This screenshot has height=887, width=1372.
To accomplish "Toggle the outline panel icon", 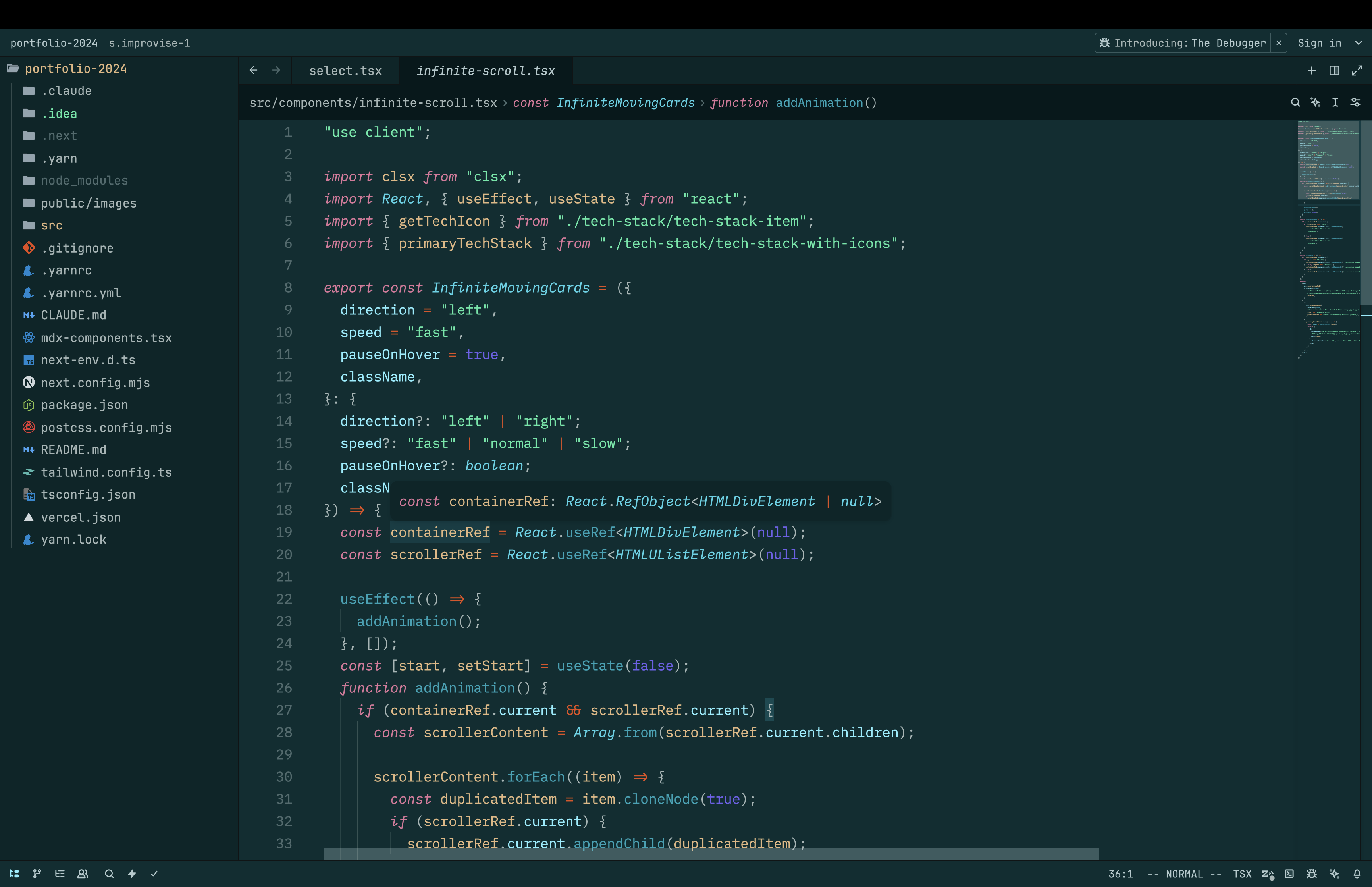I will [60, 874].
